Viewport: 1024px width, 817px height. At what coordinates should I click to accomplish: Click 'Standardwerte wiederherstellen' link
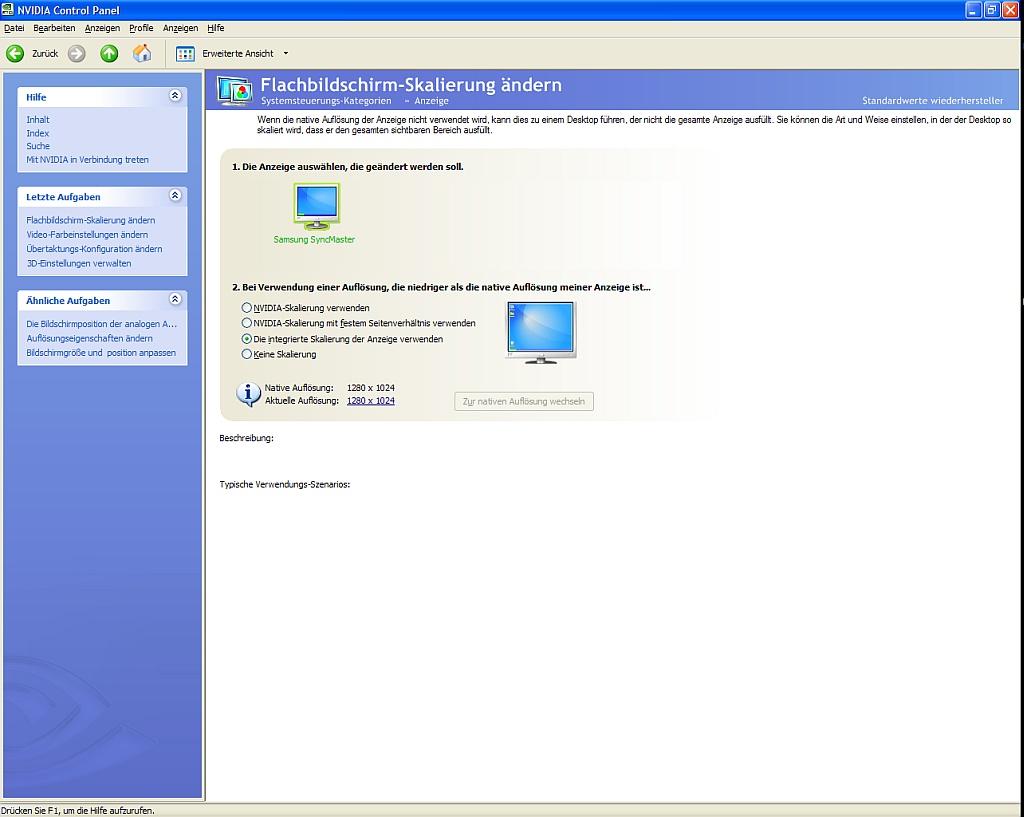pyautogui.click(x=933, y=101)
